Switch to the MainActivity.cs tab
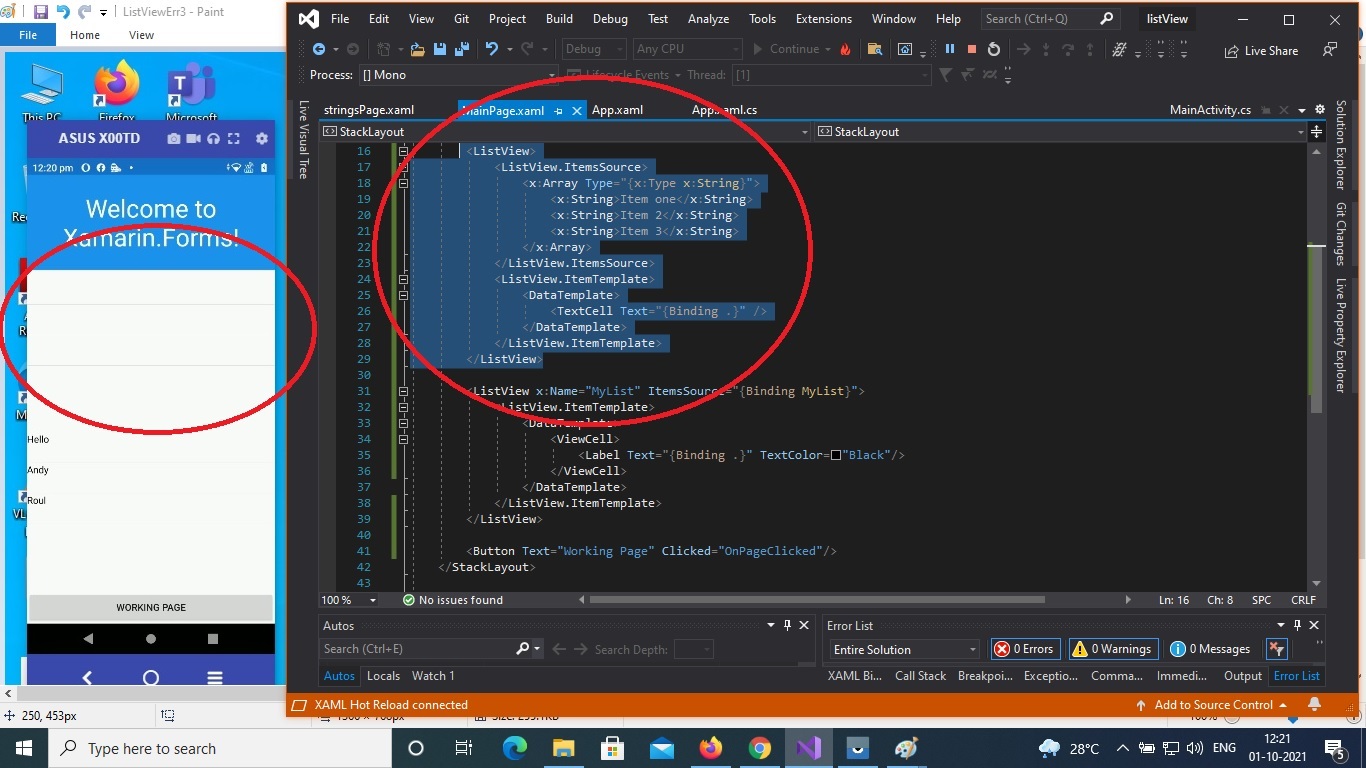Viewport: 1366px width, 768px height. pos(1210,110)
